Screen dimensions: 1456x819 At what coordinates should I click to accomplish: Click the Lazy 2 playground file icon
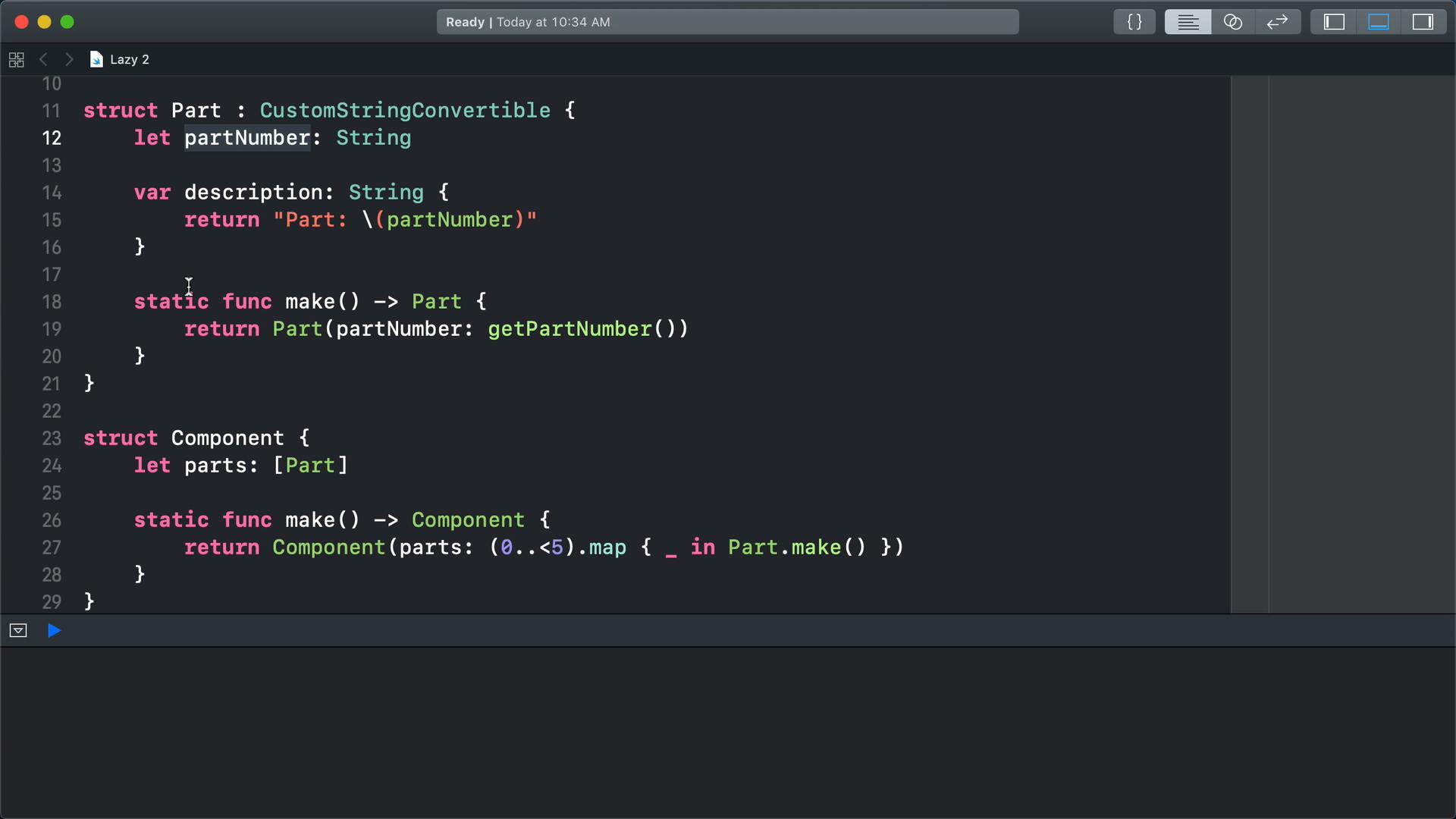pyautogui.click(x=96, y=59)
